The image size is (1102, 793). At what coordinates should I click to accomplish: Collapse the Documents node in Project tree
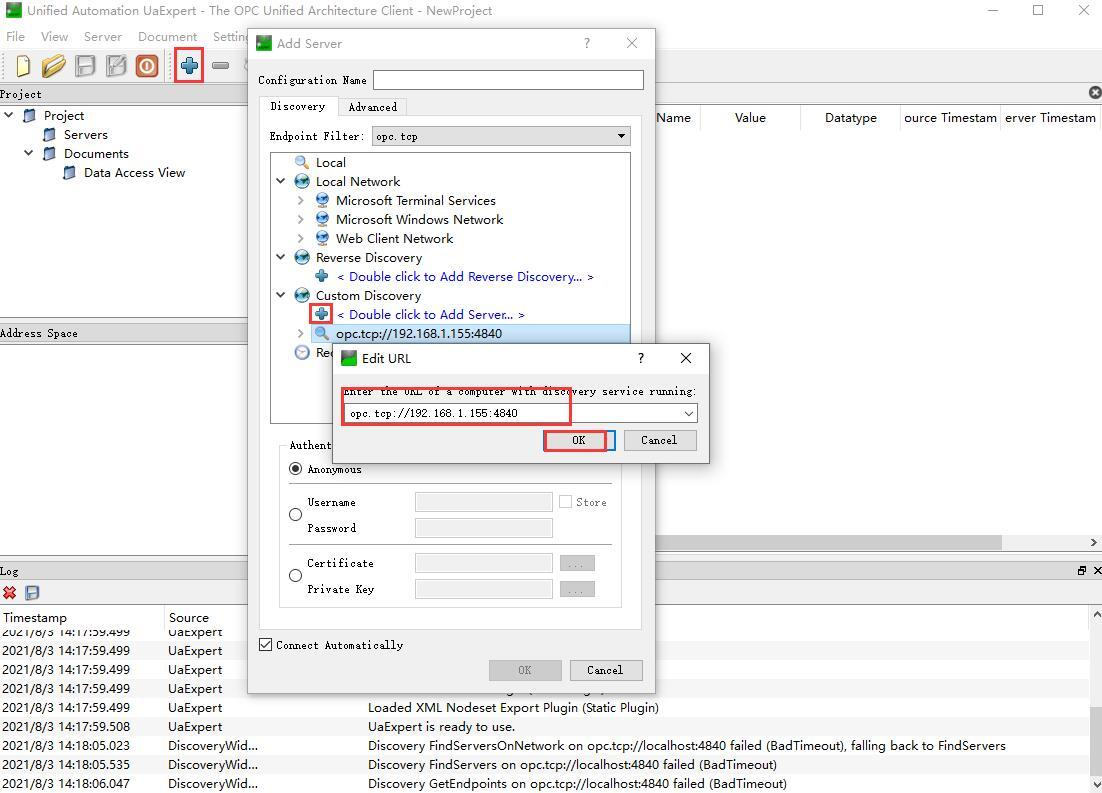click(29, 153)
